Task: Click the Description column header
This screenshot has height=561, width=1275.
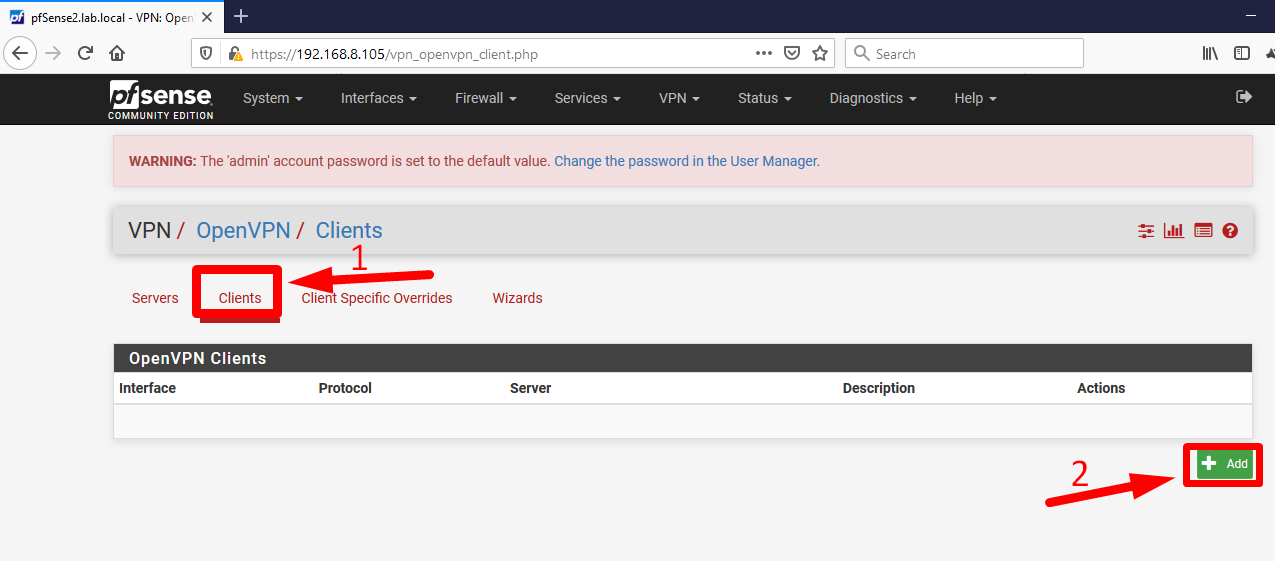Action: click(879, 388)
